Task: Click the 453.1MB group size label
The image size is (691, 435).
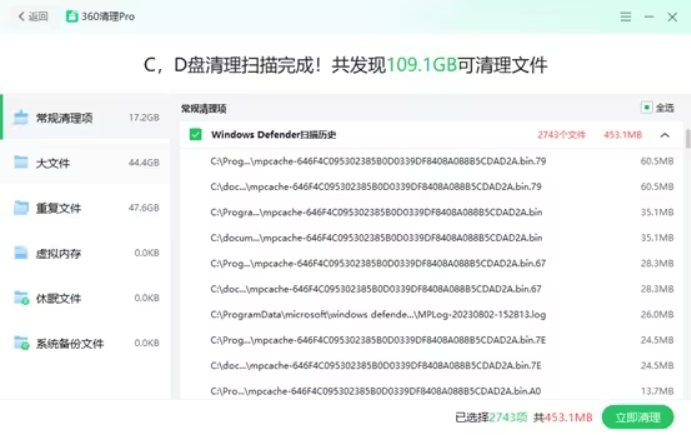Action: [623, 135]
